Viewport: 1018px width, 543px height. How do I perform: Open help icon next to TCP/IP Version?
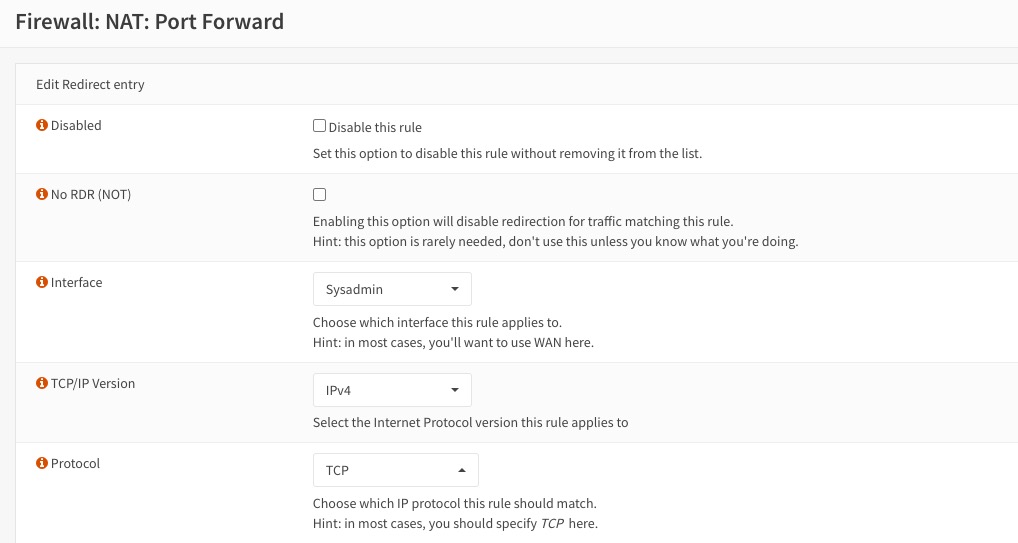tap(42, 383)
